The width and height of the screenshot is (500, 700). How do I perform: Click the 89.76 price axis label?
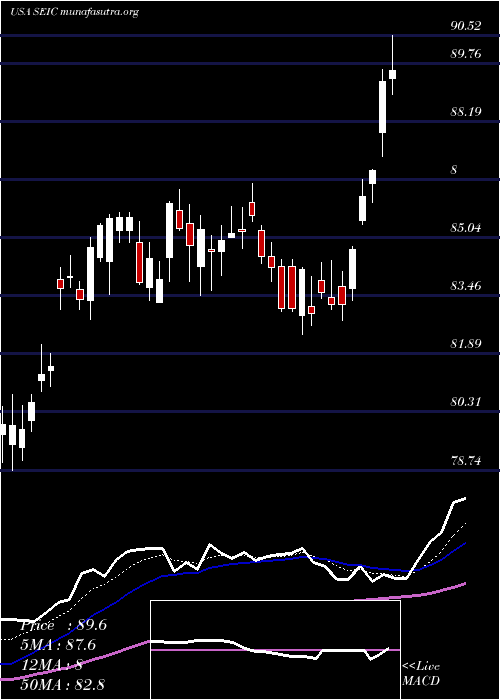(x=466, y=54)
